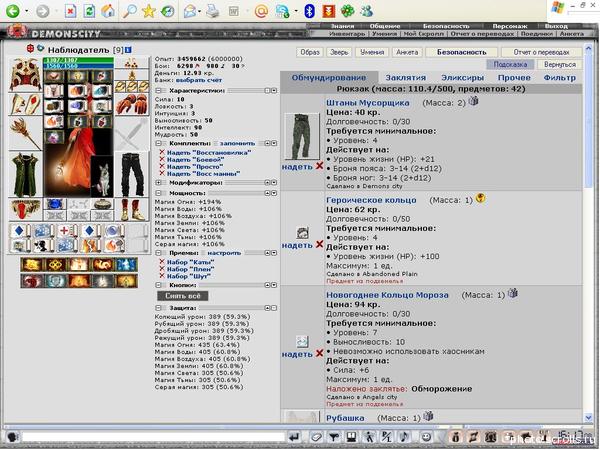Open the Штаны Мусорщика item title link
The height and width of the screenshot is (450, 600).
click(368, 103)
